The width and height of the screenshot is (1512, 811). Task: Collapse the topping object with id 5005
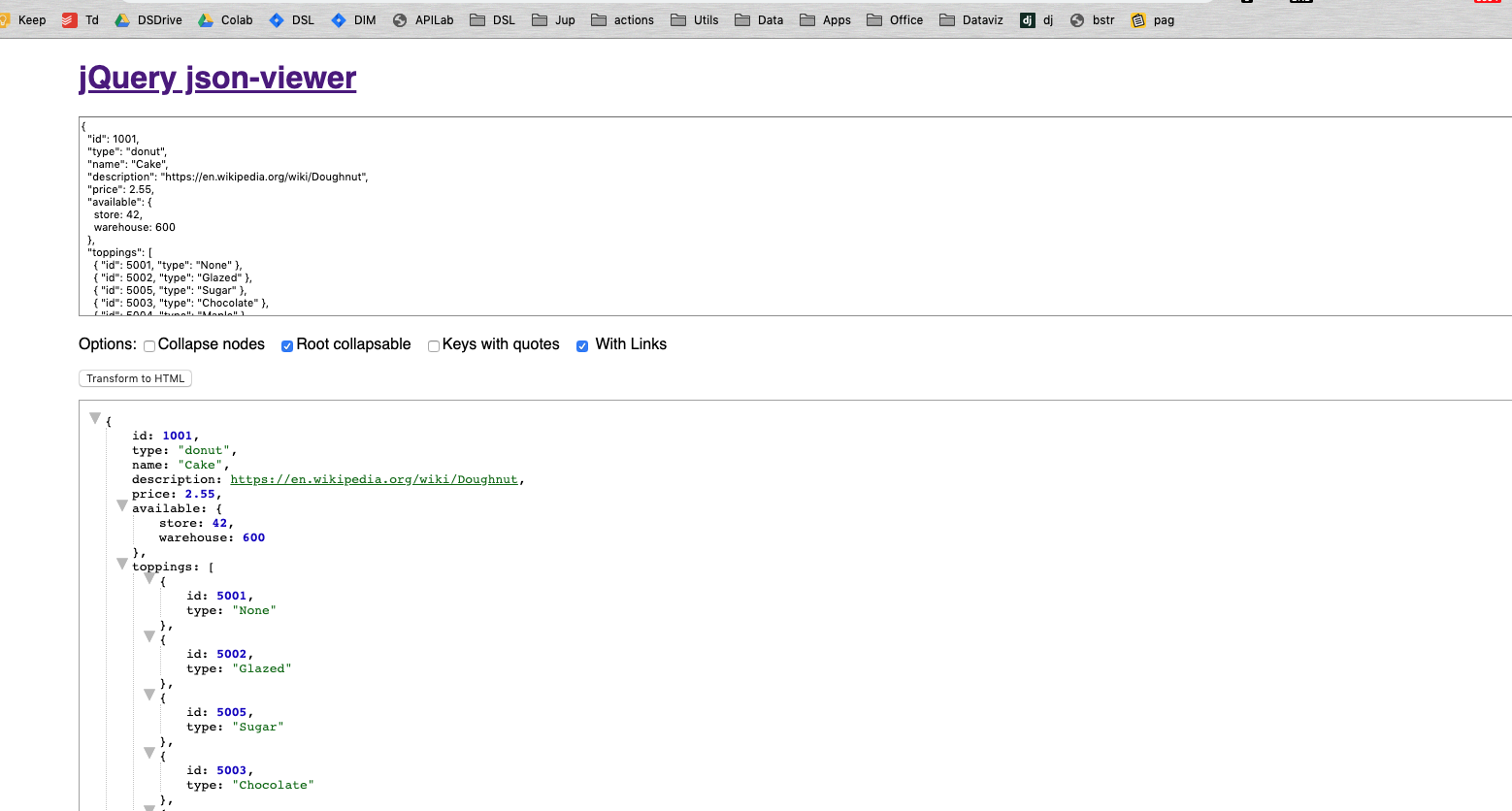[149, 695]
